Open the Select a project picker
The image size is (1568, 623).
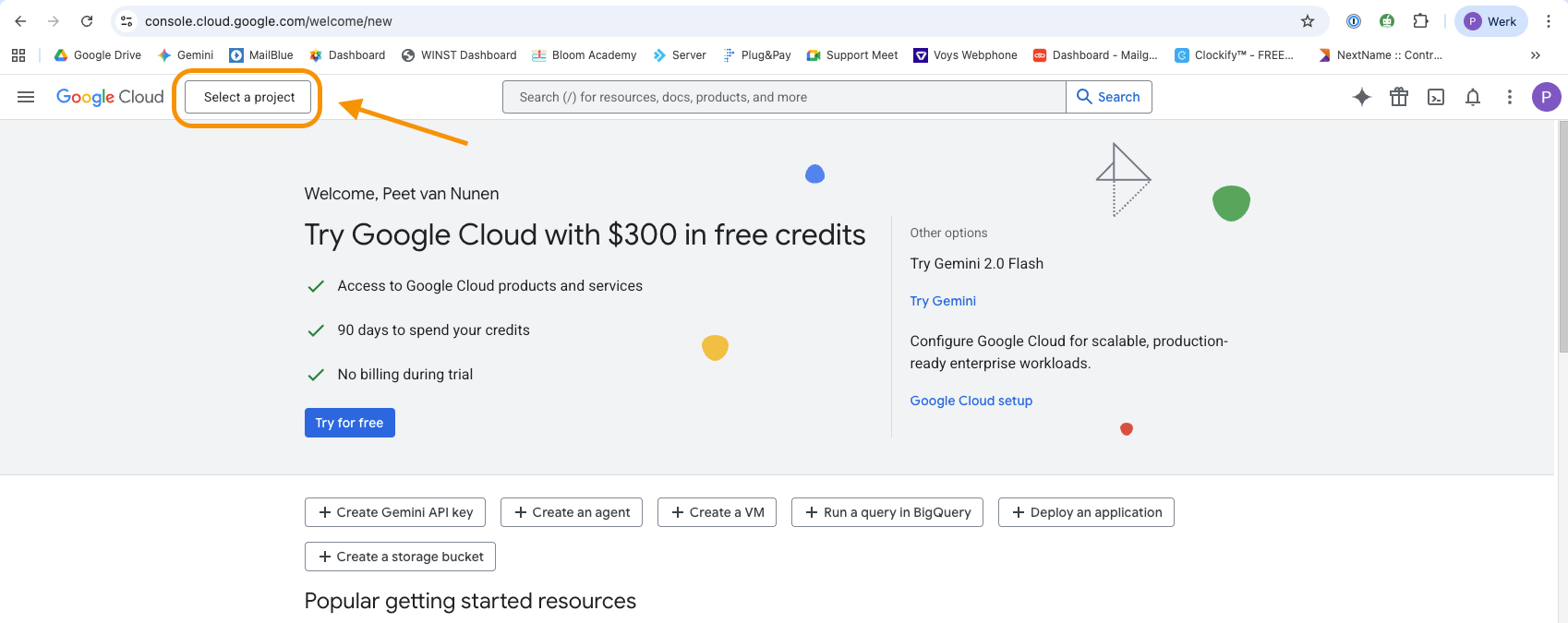click(x=248, y=97)
